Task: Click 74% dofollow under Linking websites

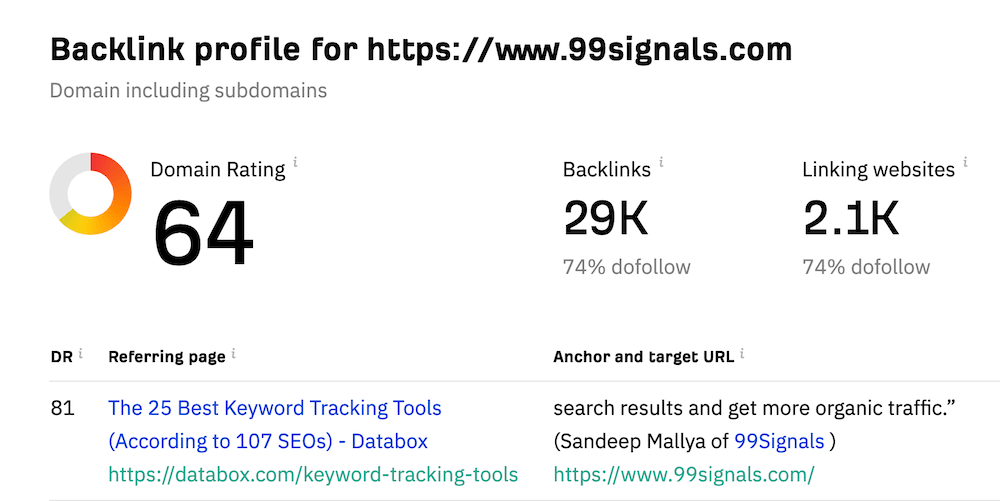Action: coord(866,267)
